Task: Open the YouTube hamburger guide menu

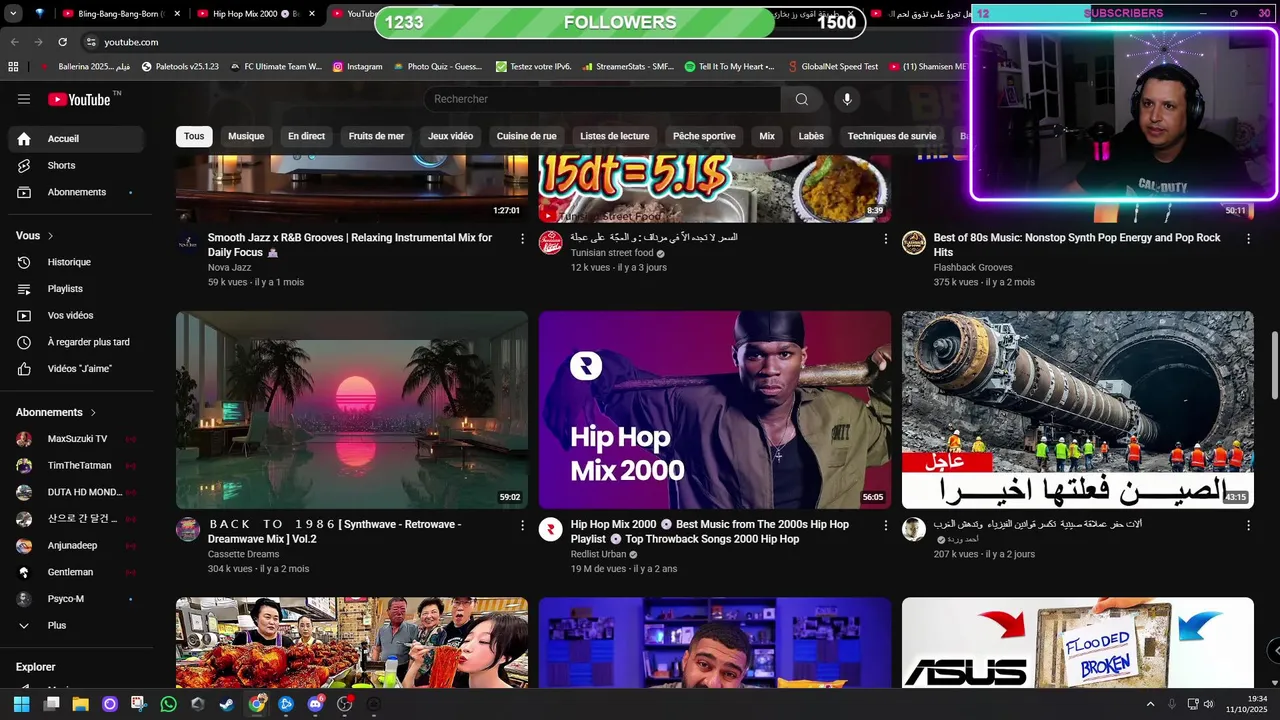Action: click(x=24, y=99)
